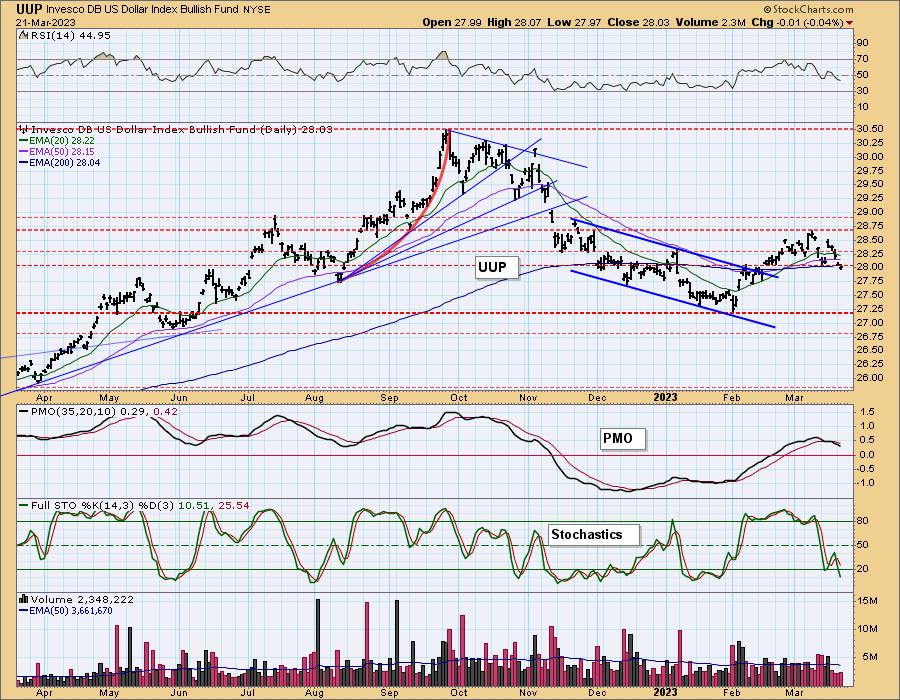Viewport: 900px width, 700px height.
Task: Click the Dec label under the volume panel
Action: point(598,693)
